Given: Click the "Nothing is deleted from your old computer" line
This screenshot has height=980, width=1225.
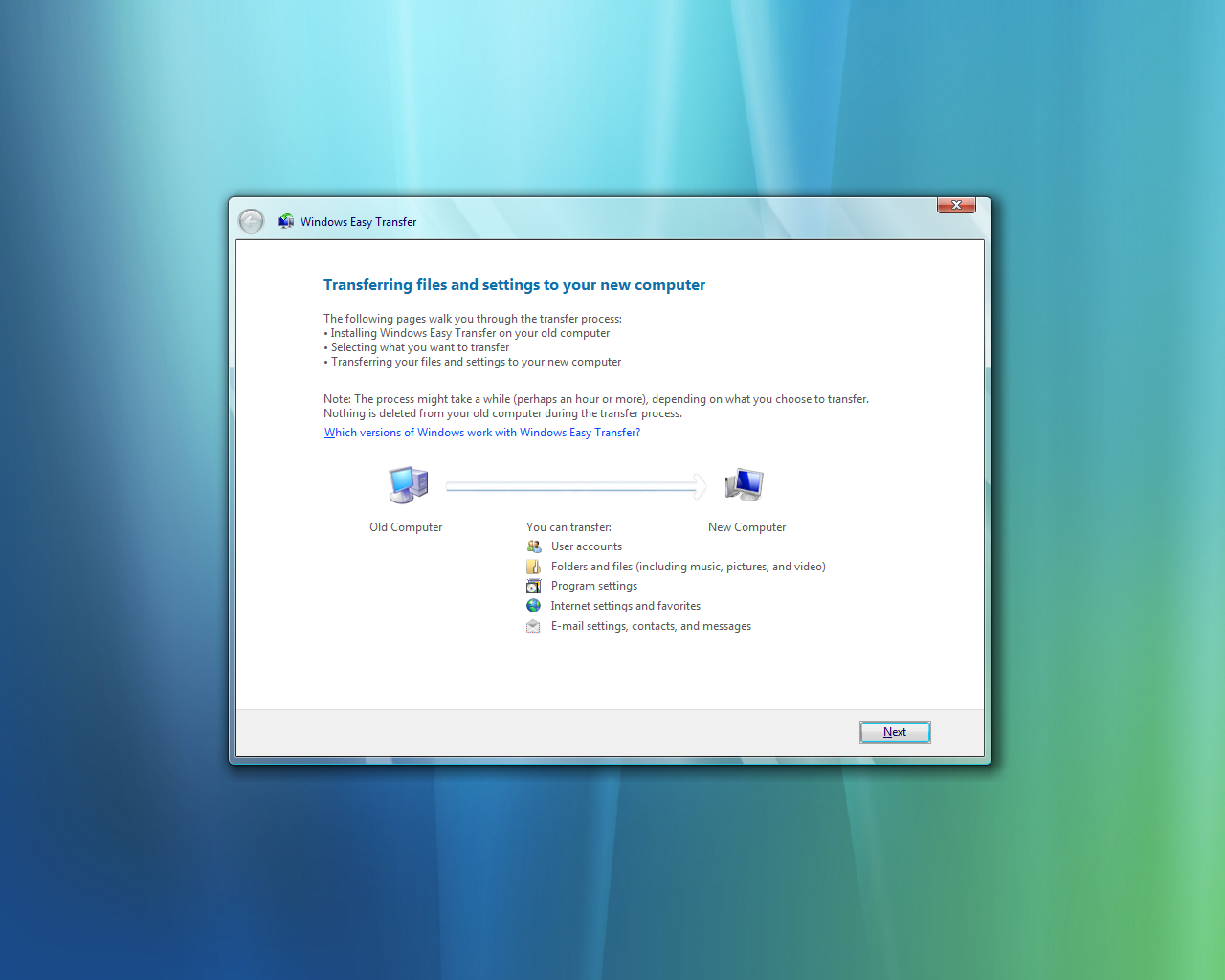Looking at the screenshot, I should coord(502,413).
